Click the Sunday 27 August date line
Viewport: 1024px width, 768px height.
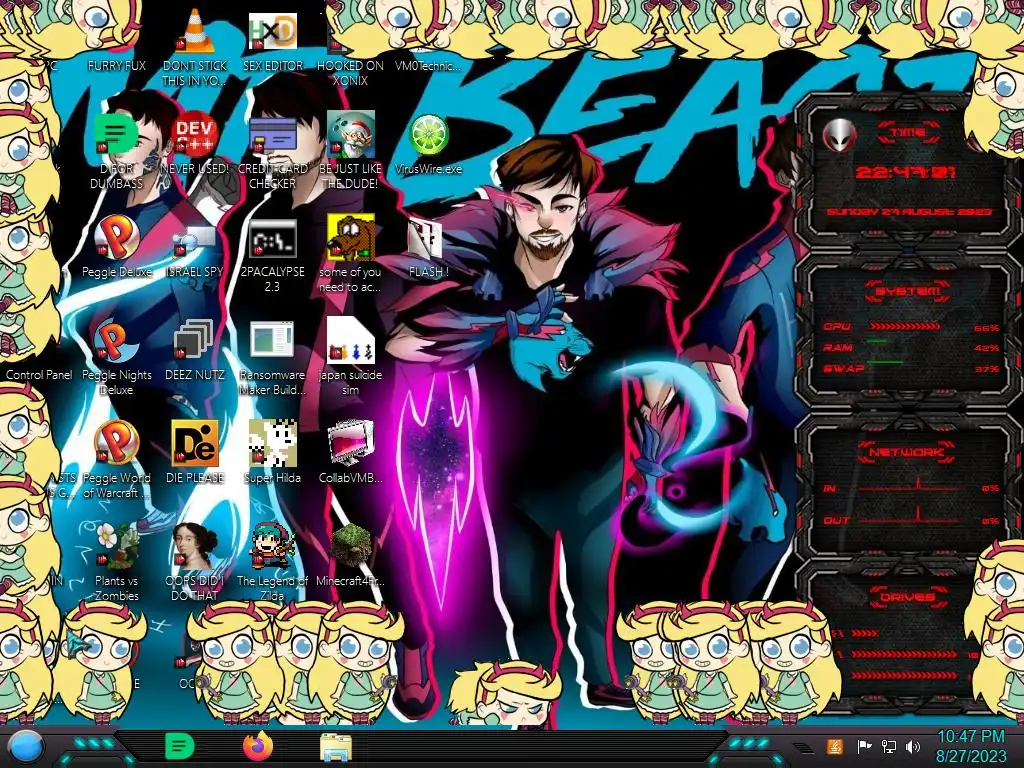[x=909, y=212]
